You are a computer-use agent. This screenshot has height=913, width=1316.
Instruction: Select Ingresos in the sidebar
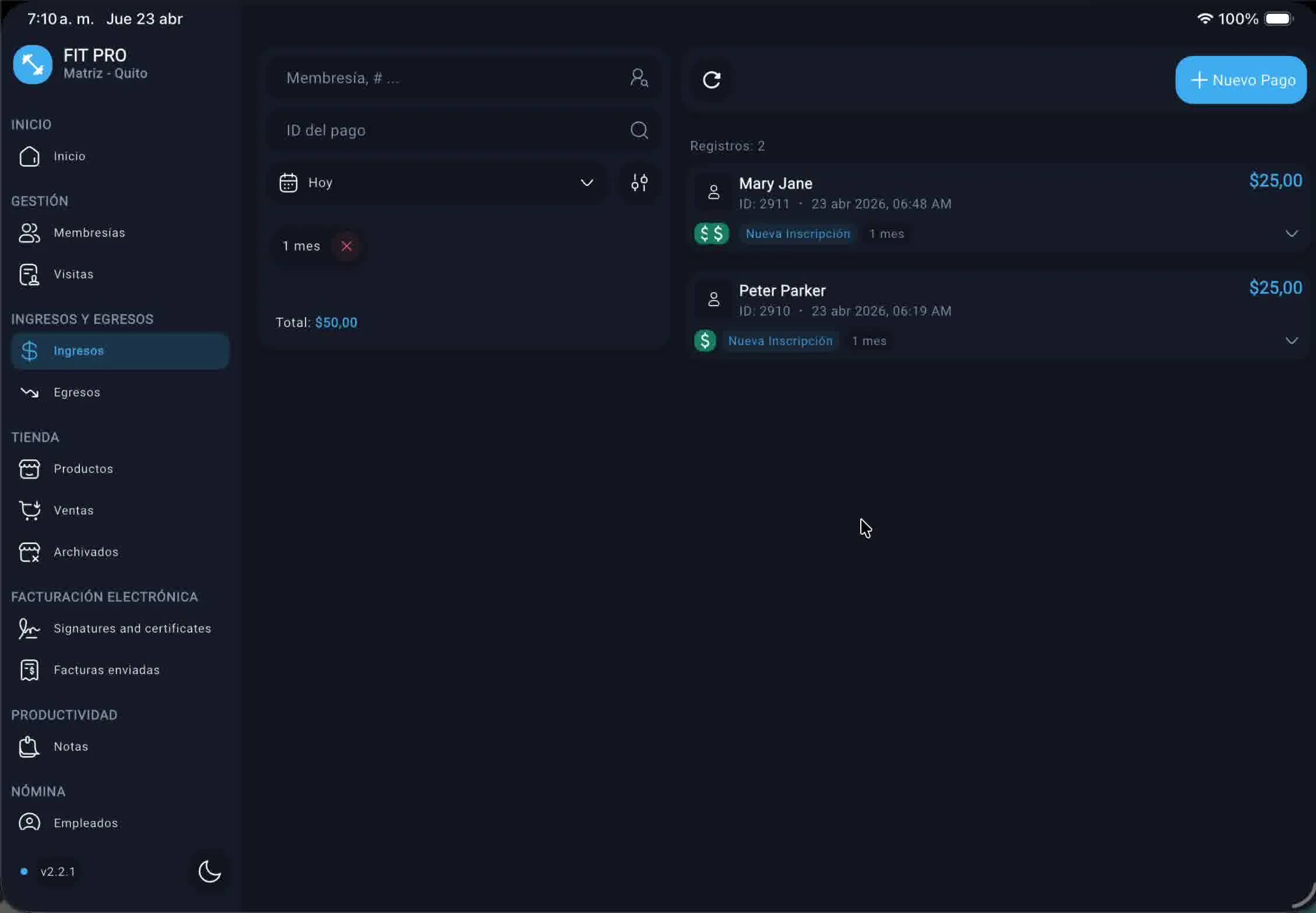click(120, 351)
